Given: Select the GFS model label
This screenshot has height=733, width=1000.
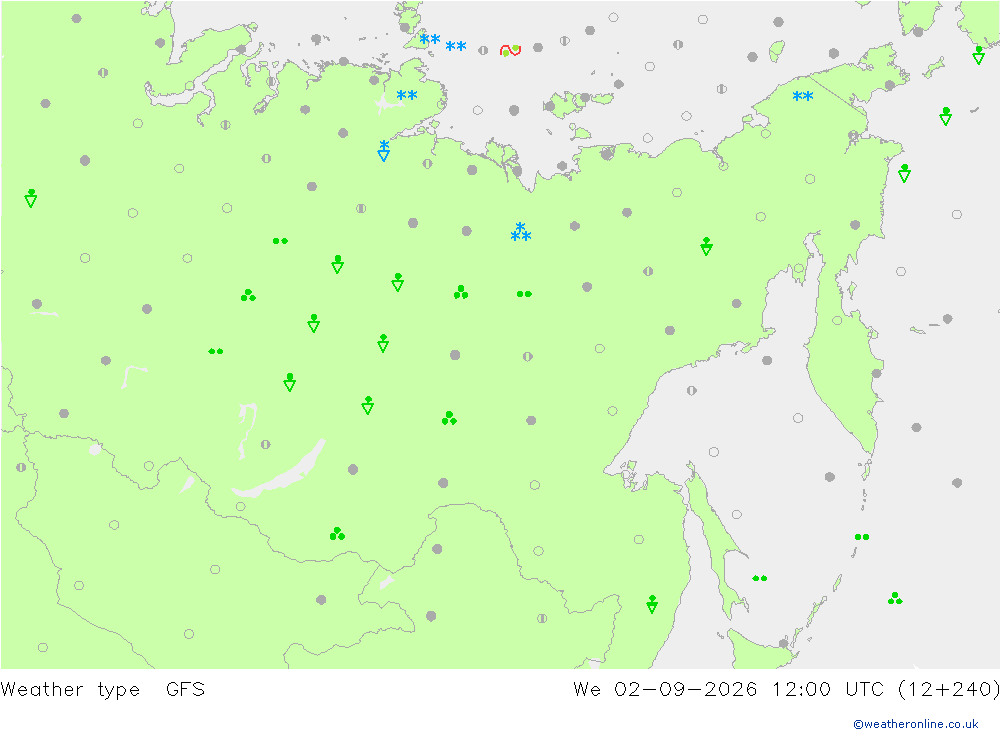Looking at the screenshot, I should tap(185, 690).
